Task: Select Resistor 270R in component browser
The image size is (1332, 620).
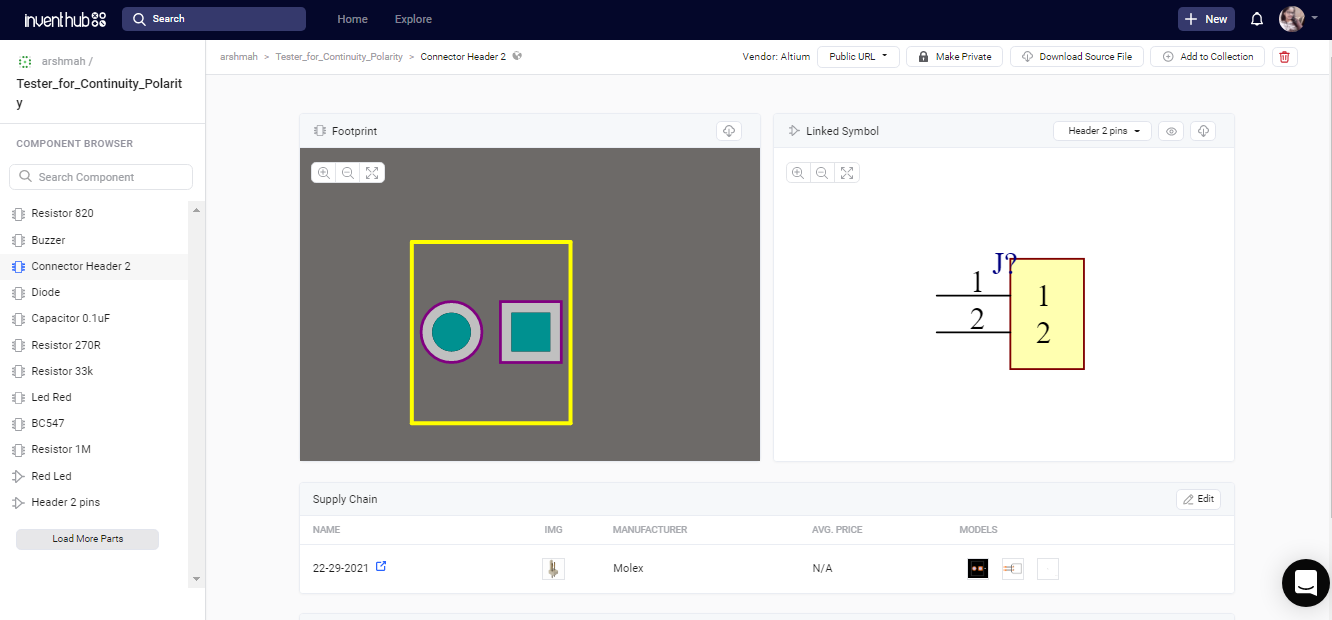Action: 66,345
